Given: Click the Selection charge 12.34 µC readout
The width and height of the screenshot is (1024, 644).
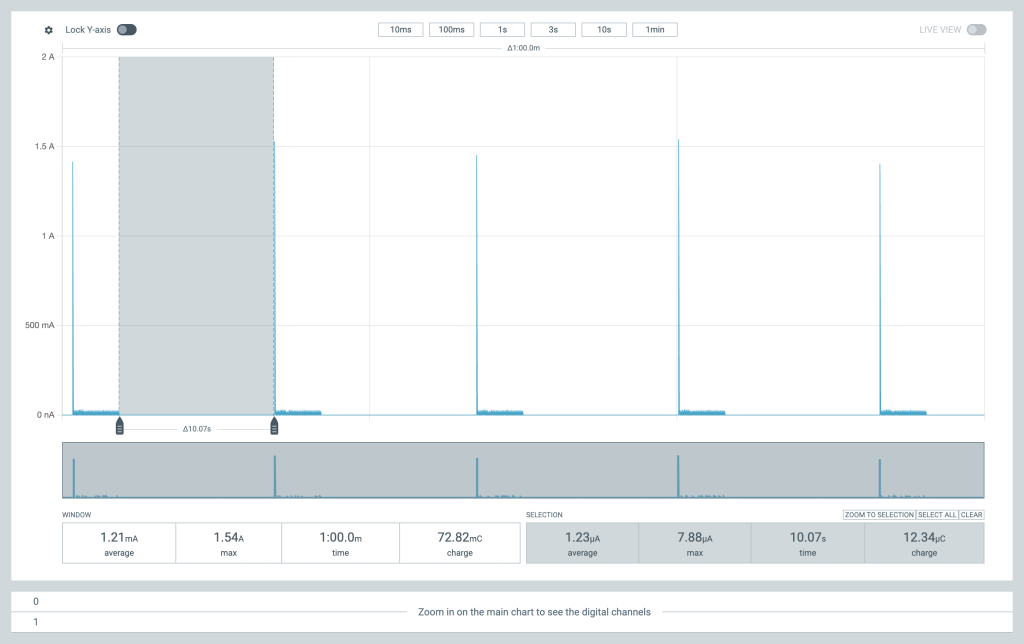Looking at the screenshot, I should tap(924, 543).
